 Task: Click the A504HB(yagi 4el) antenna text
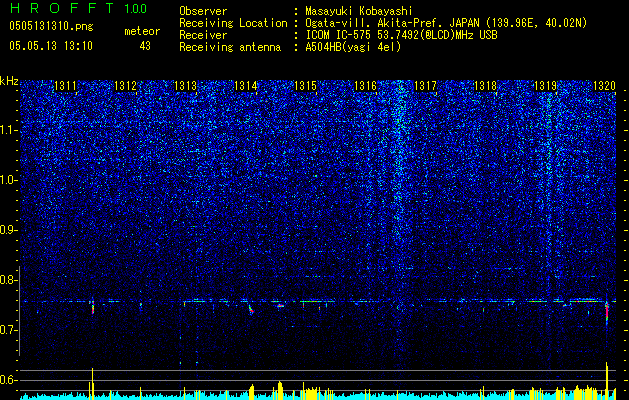(353, 47)
